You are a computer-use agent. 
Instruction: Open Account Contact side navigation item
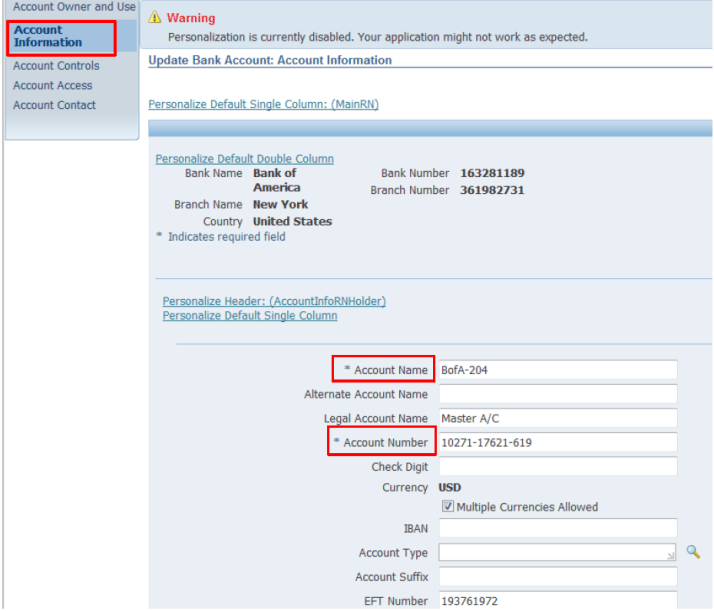[54, 105]
